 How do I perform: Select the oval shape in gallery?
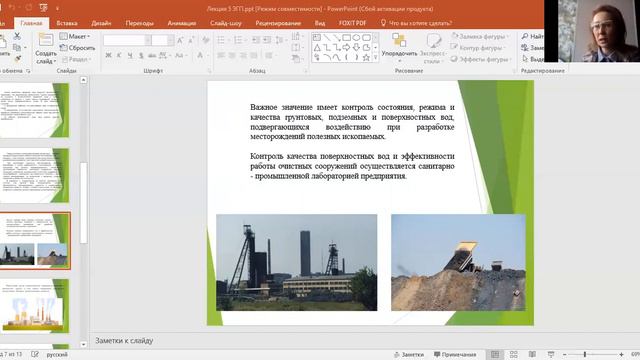click(356, 38)
